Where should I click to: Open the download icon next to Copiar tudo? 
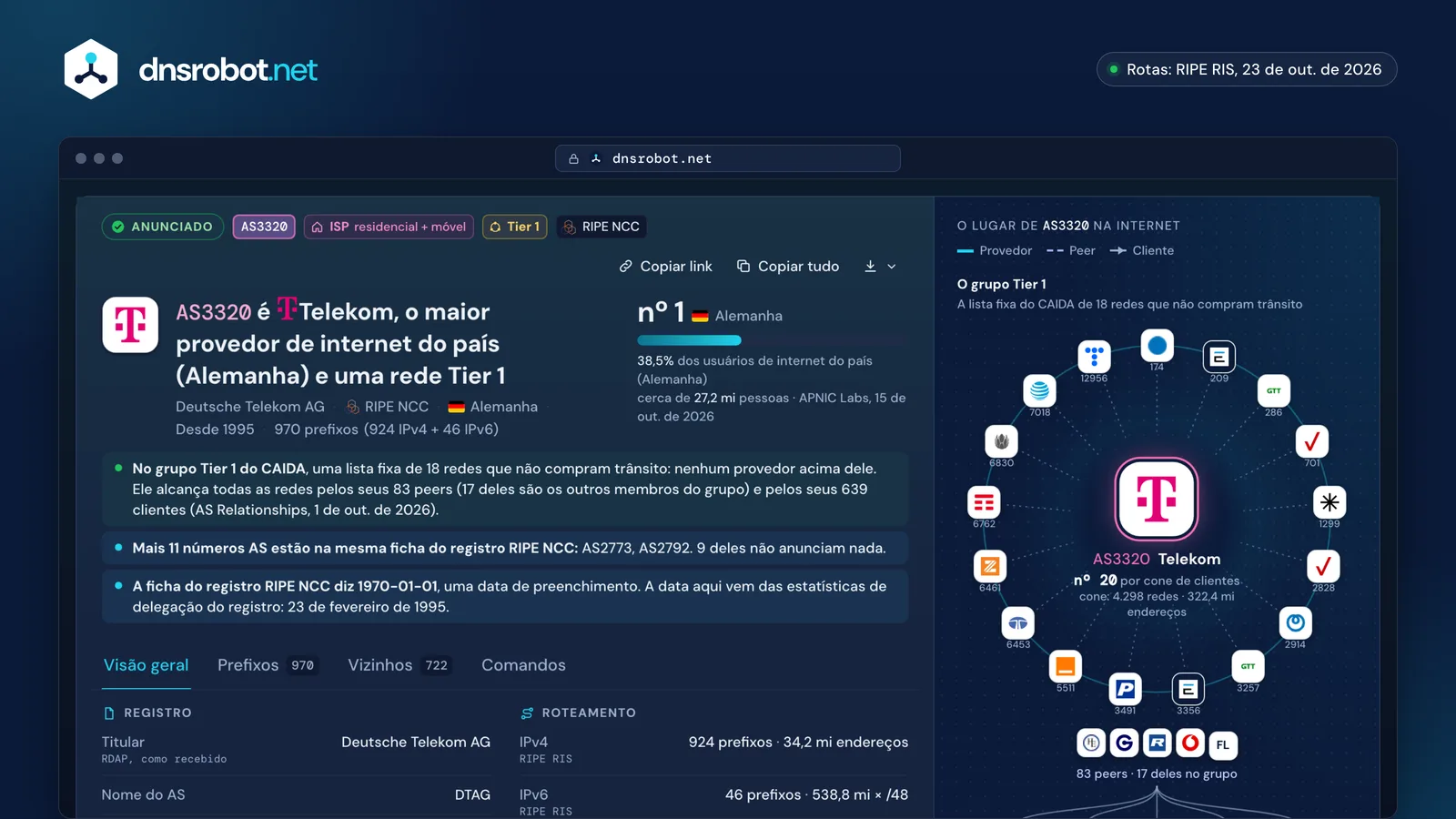coord(870,266)
